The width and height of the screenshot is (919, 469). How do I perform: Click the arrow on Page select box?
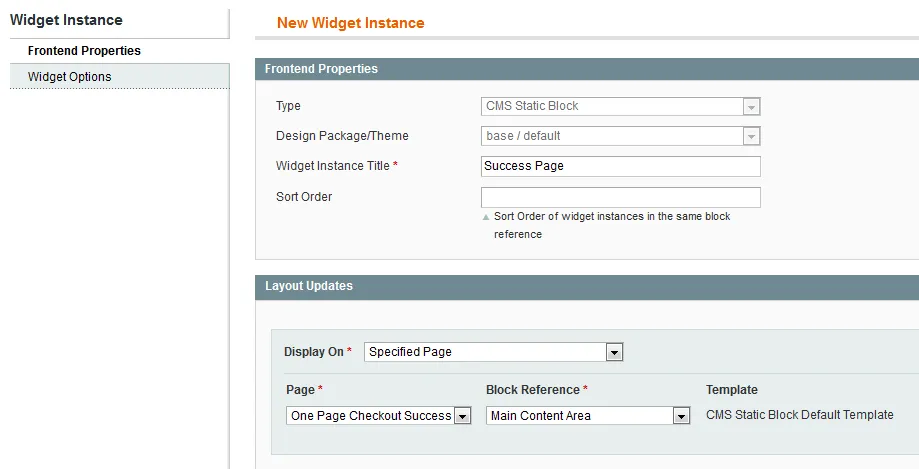pos(462,416)
